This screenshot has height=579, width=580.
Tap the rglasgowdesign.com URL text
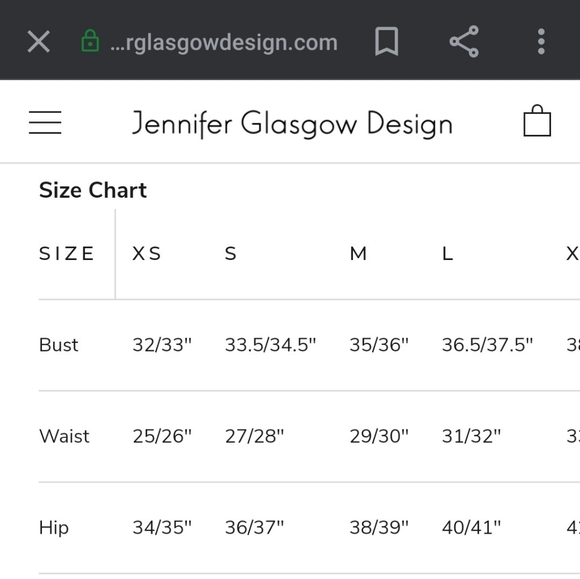pyautogui.click(x=224, y=43)
